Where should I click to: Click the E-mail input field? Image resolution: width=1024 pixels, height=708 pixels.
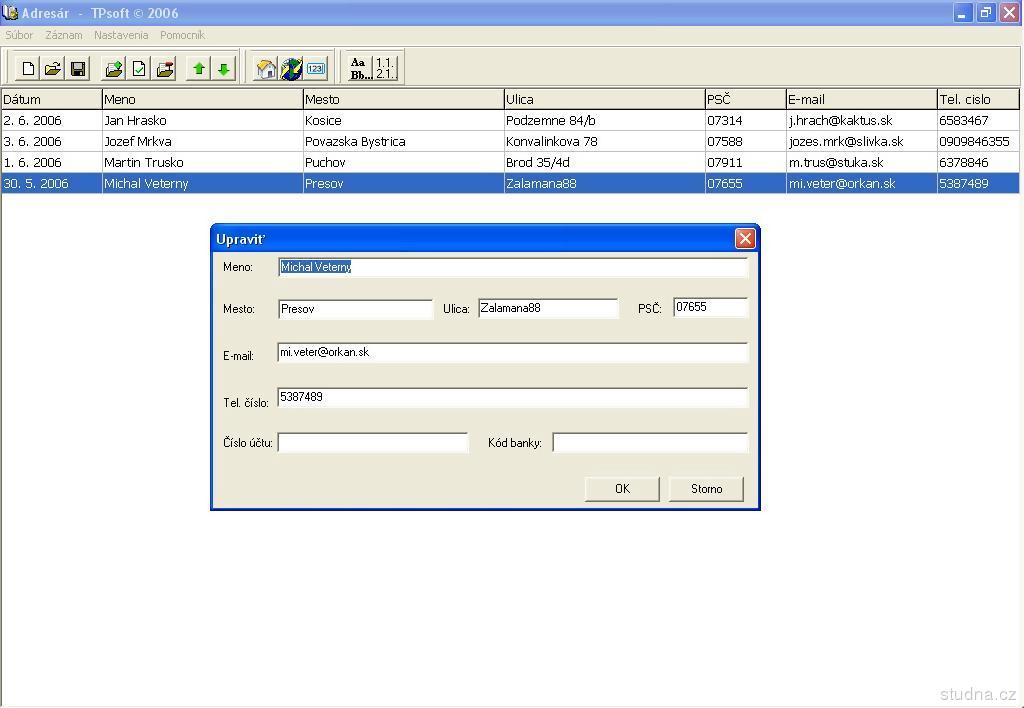[x=512, y=353]
